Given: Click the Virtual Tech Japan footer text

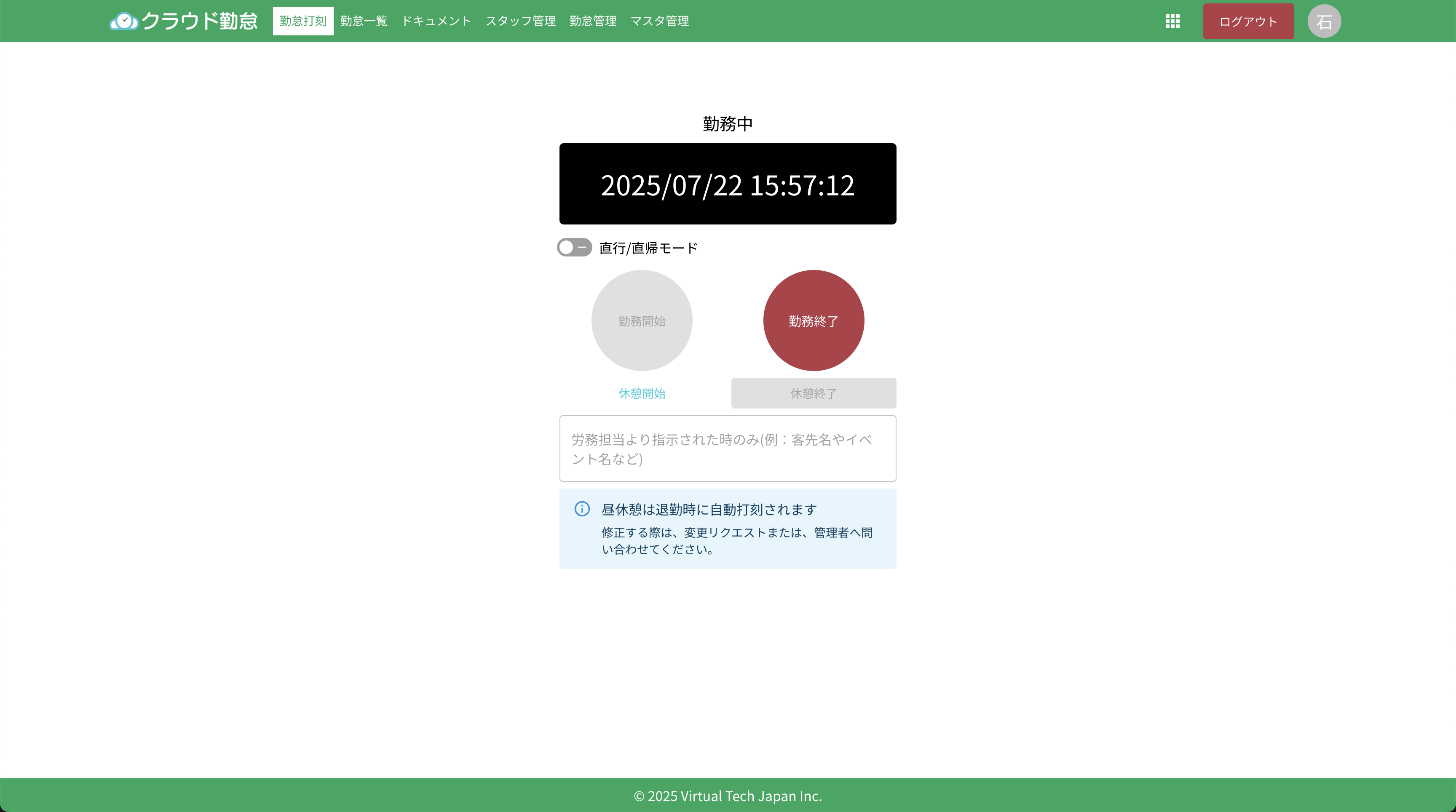Looking at the screenshot, I should pos(728,796).
